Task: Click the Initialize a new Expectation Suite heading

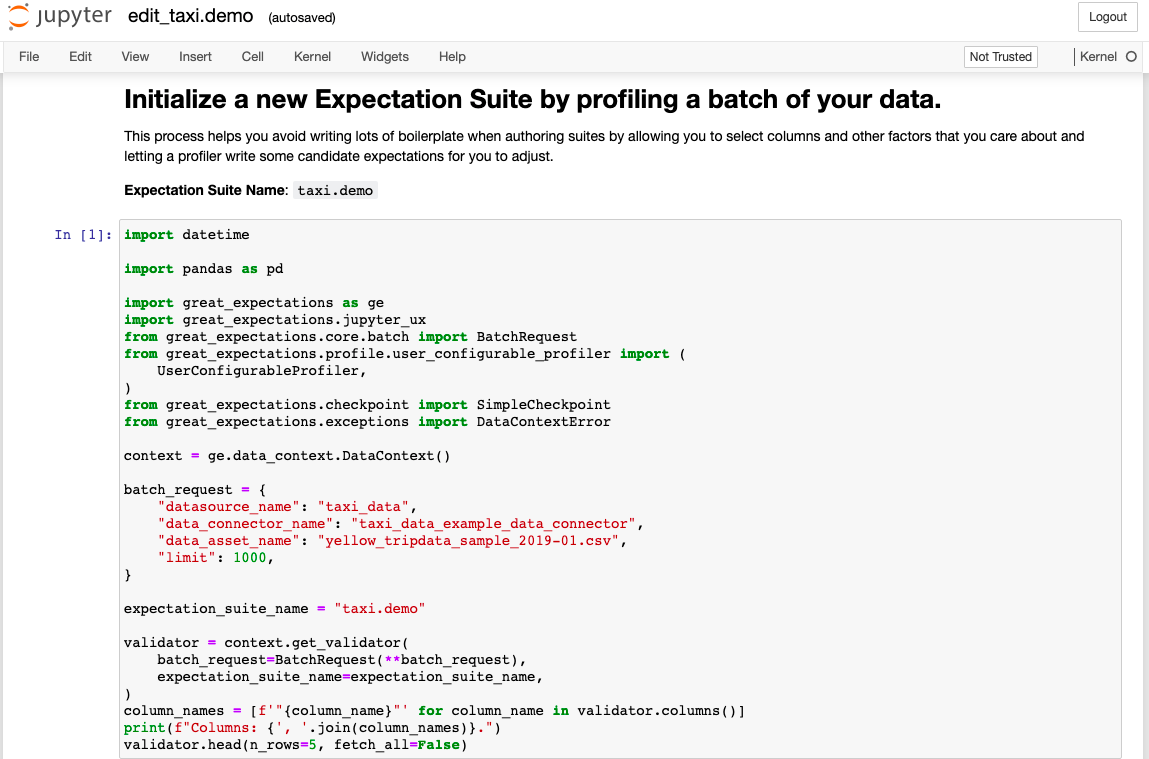Action: [x=532, y=100]
